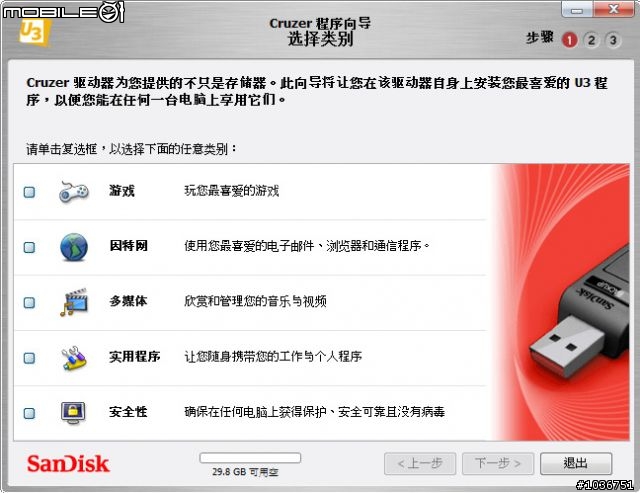Click the 退出 exit button
The image size is (640, 493).
point(576,464)
